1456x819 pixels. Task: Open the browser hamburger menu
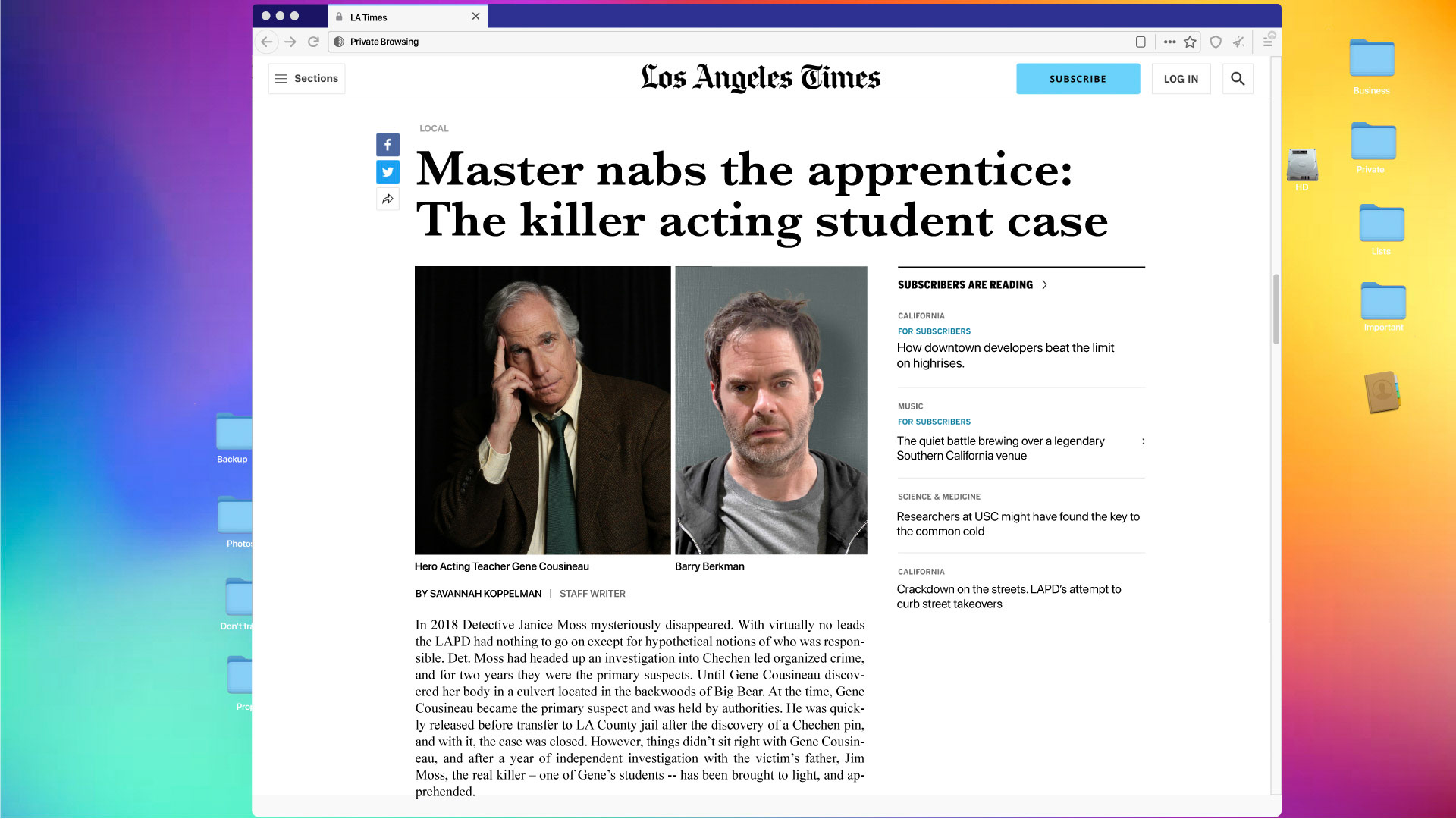(x=1268, y=42)
